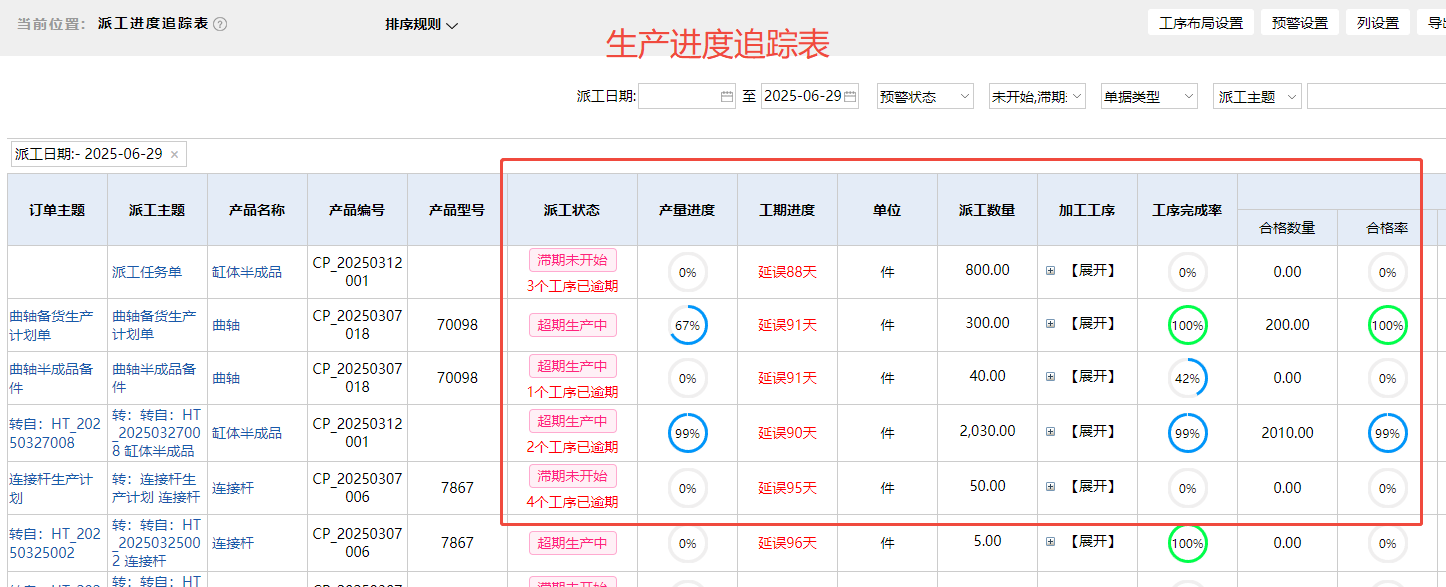This screenshot has width=1446, height=587.
Task: Click the help icon beside 派工进度追踪表
Action: click(x=220, y=24)
